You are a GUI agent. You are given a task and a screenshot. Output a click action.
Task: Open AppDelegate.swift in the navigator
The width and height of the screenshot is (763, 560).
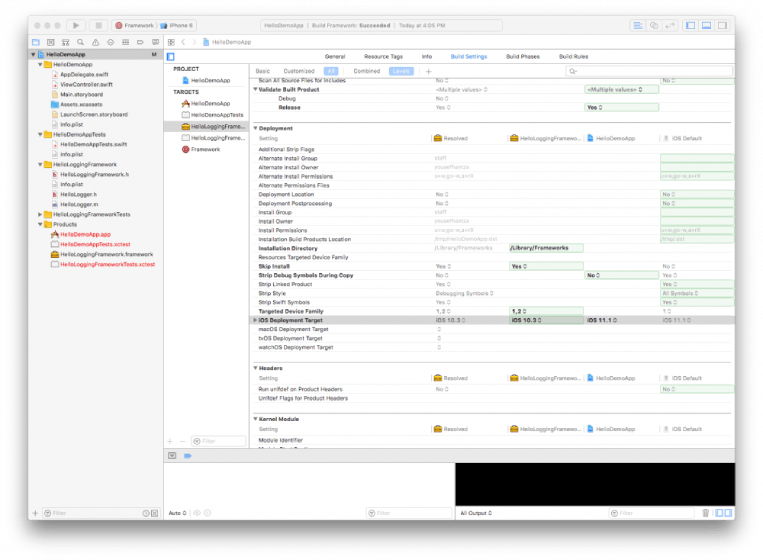pyautogui.click(x=84, y=74)
